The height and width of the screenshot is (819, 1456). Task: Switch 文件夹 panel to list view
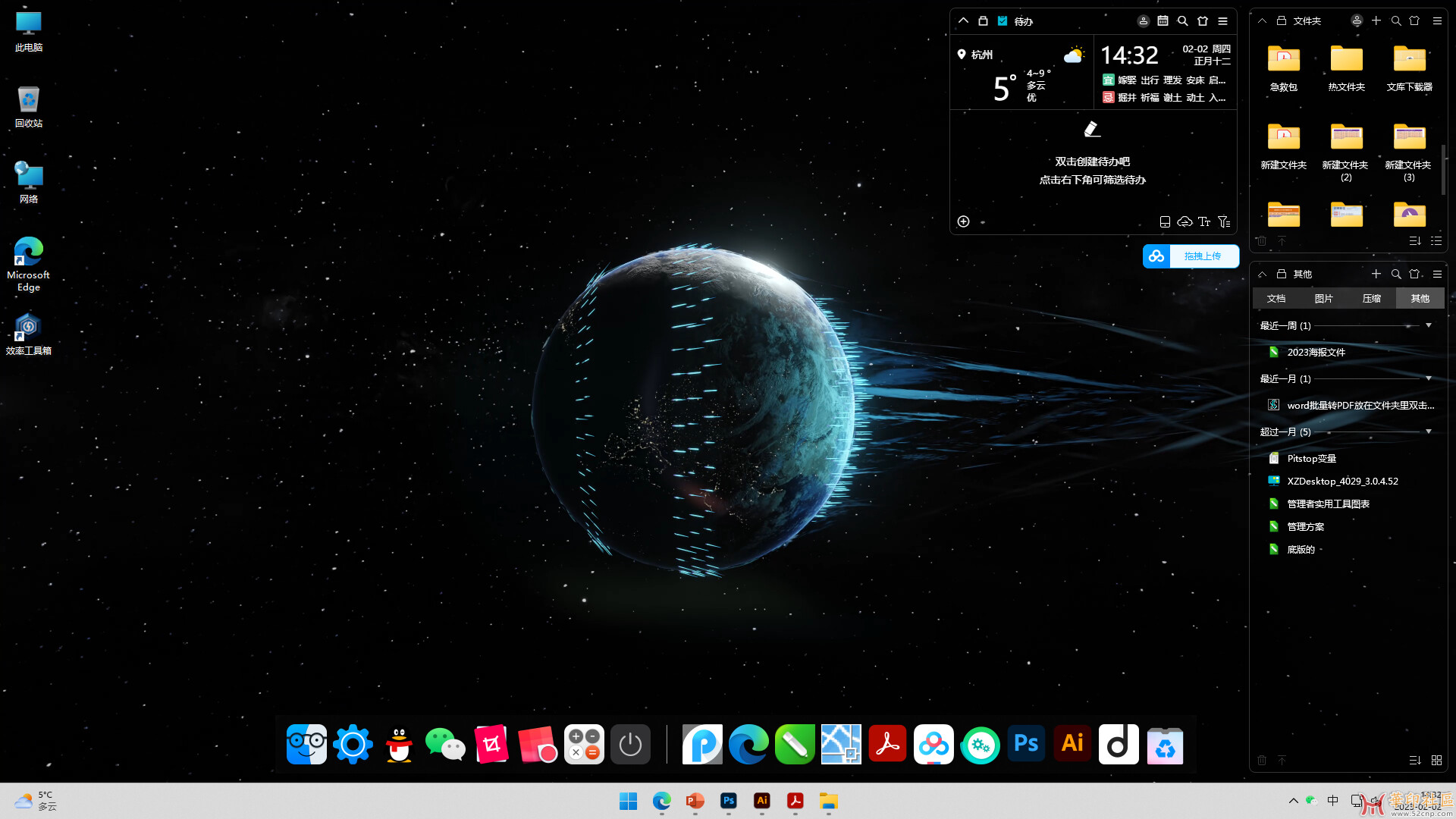(1436, 240)
